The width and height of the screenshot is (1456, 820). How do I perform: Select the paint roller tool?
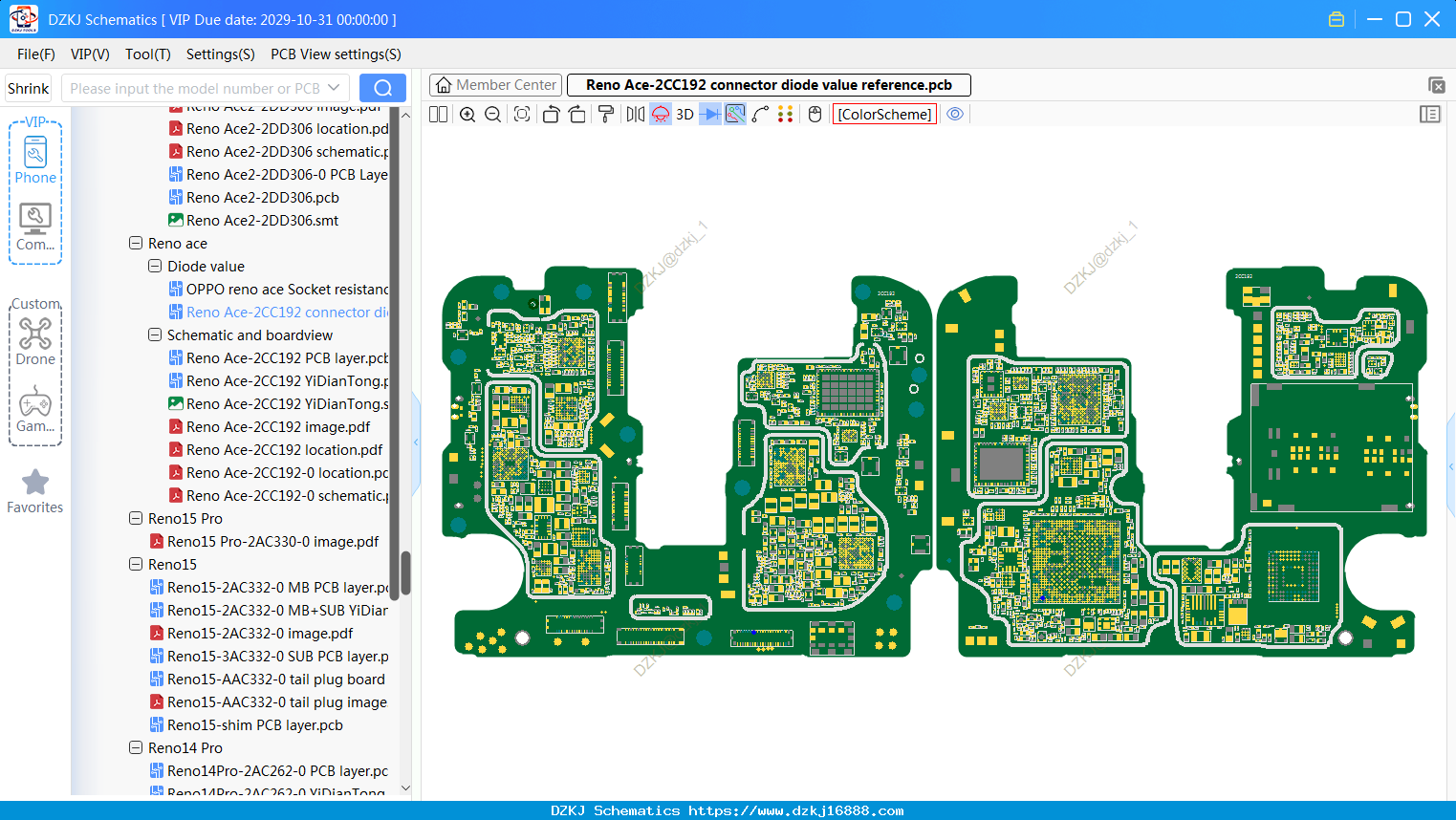click(x=606, y=115)
